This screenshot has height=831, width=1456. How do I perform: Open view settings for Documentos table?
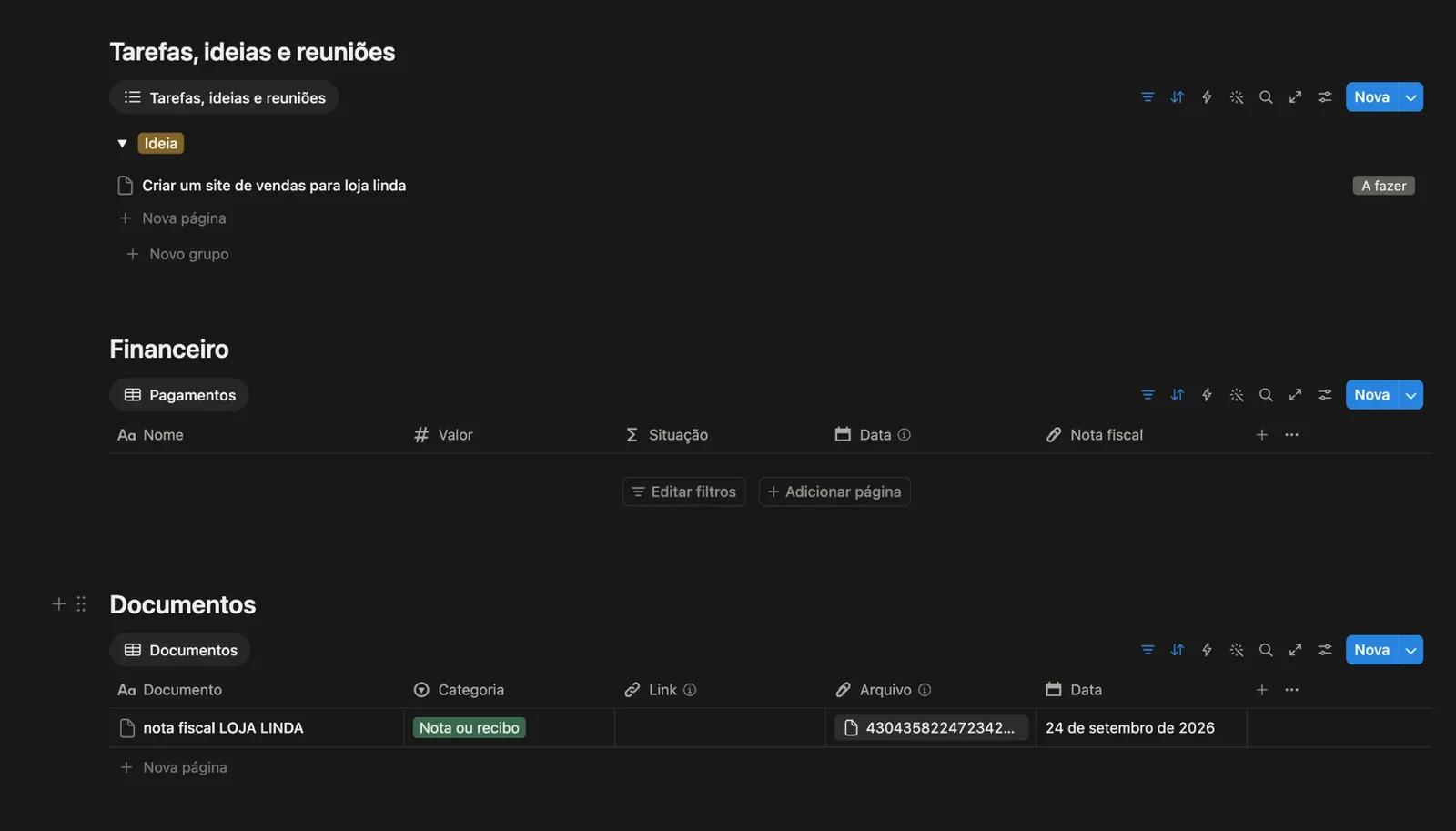[1325, 650]
